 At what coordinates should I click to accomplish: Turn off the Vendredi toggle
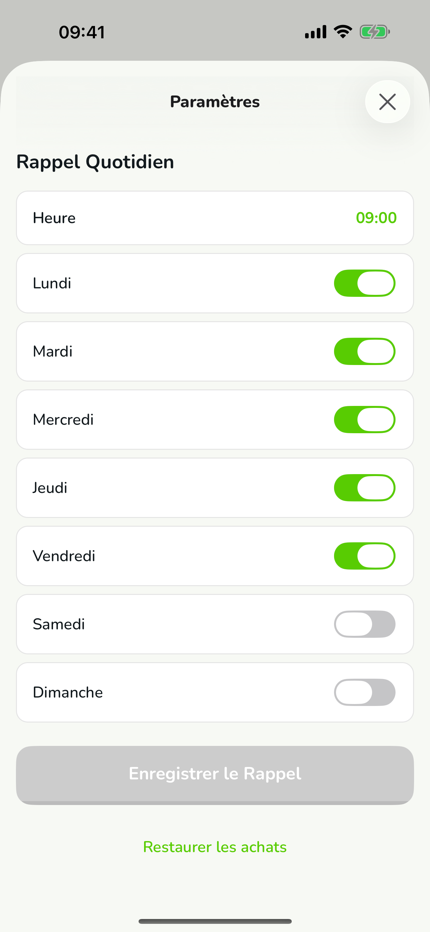click(x=365, y=556)
